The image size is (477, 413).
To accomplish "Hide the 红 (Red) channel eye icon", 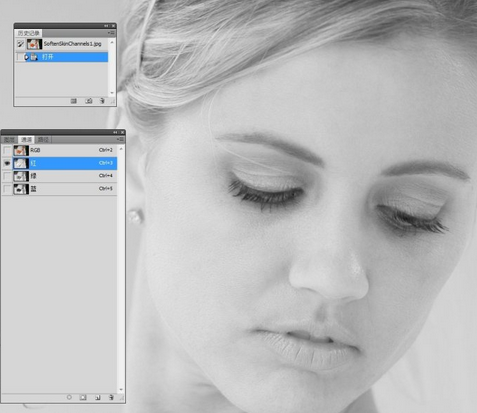I will point(7,163).
